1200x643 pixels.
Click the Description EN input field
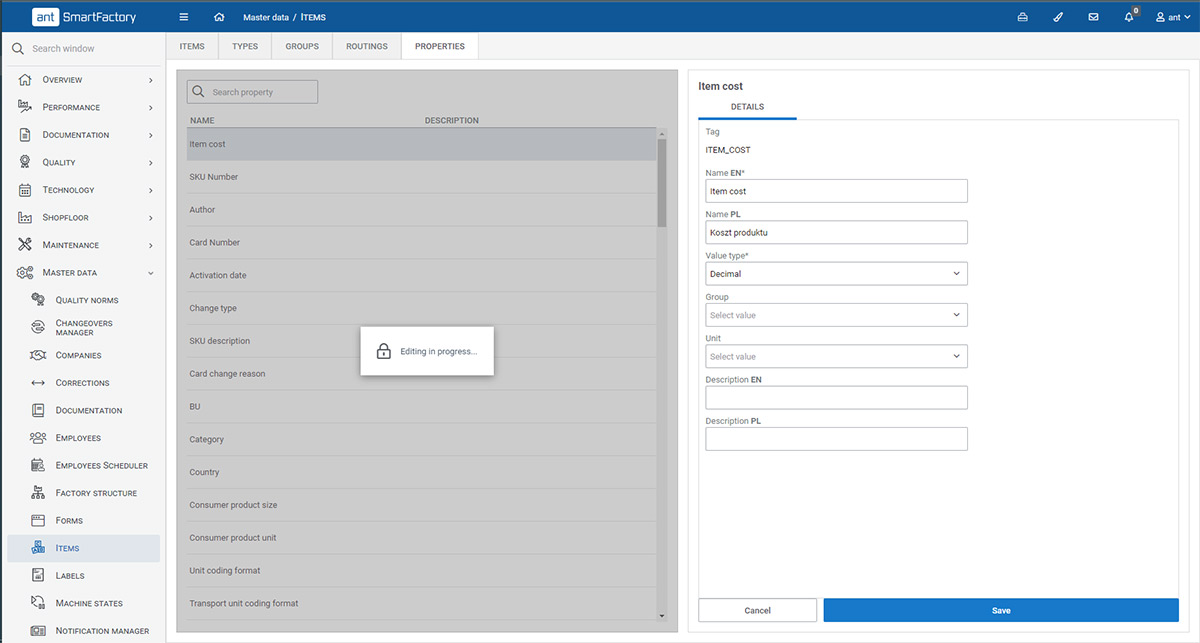point(836,397)
